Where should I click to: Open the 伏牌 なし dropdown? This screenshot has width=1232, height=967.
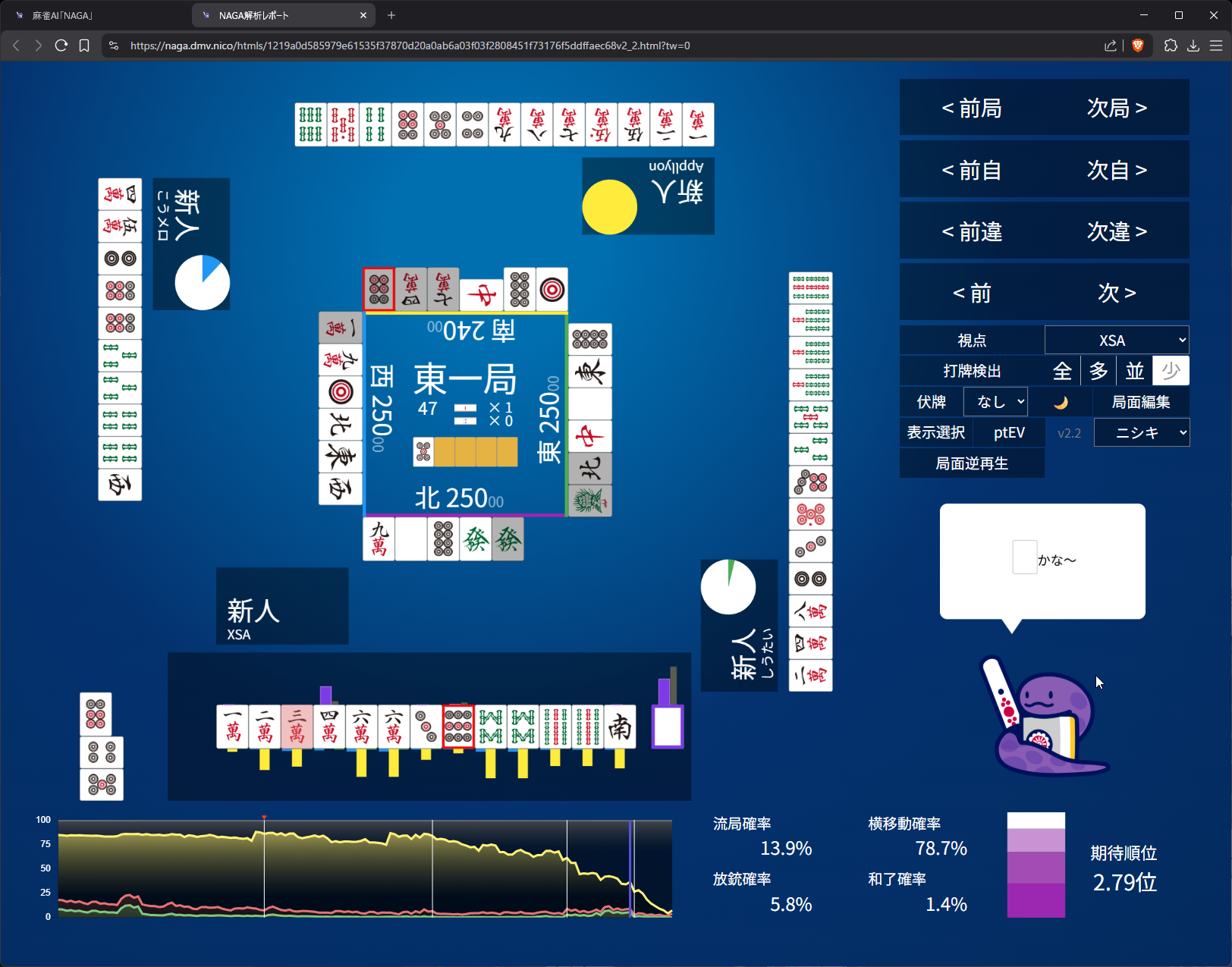pyautogui.click(x=995, y=402)
